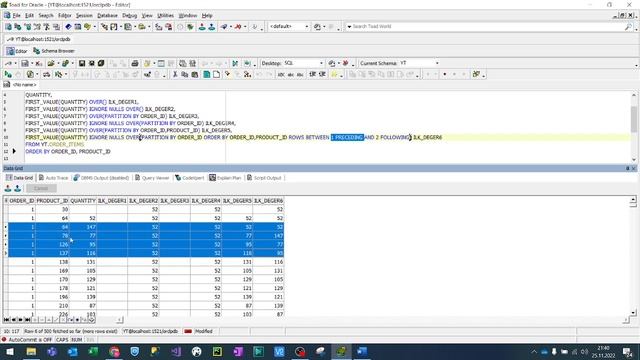
Task: Open the Window menu
Action: [x=188, y=16]
